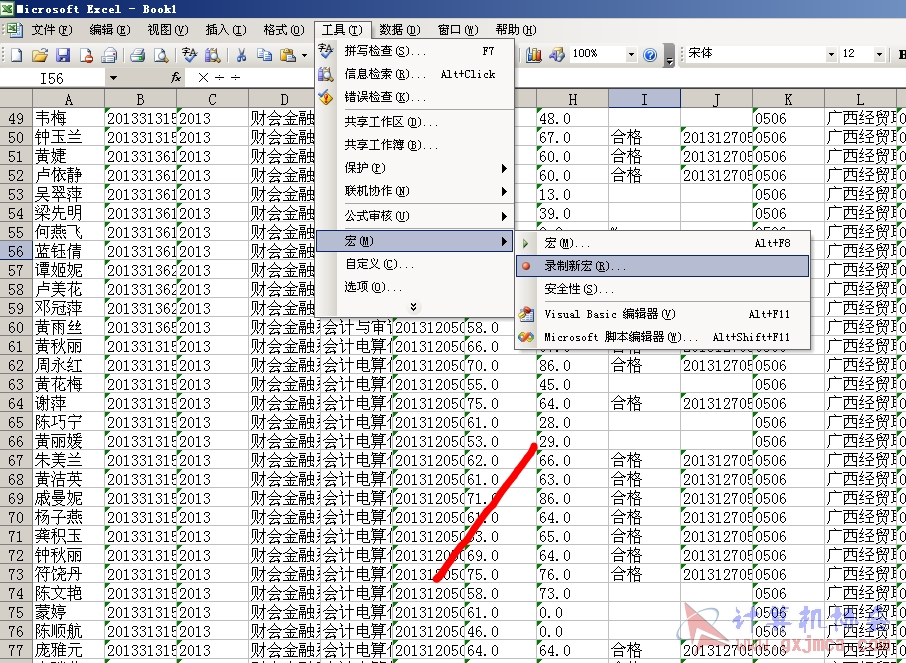Expand the full Tools menu with the chevron
This screenshot has height=663, width=906.
click(x=414, y=307)
